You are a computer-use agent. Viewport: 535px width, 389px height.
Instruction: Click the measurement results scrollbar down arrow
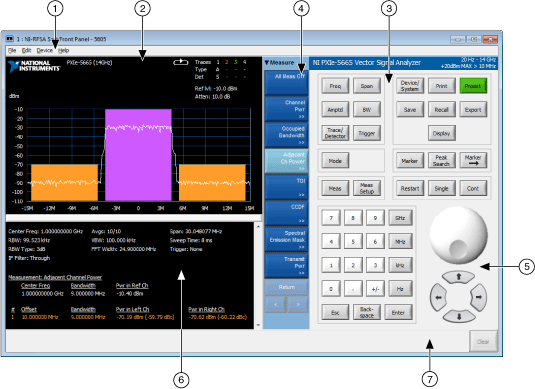point(258,325)
